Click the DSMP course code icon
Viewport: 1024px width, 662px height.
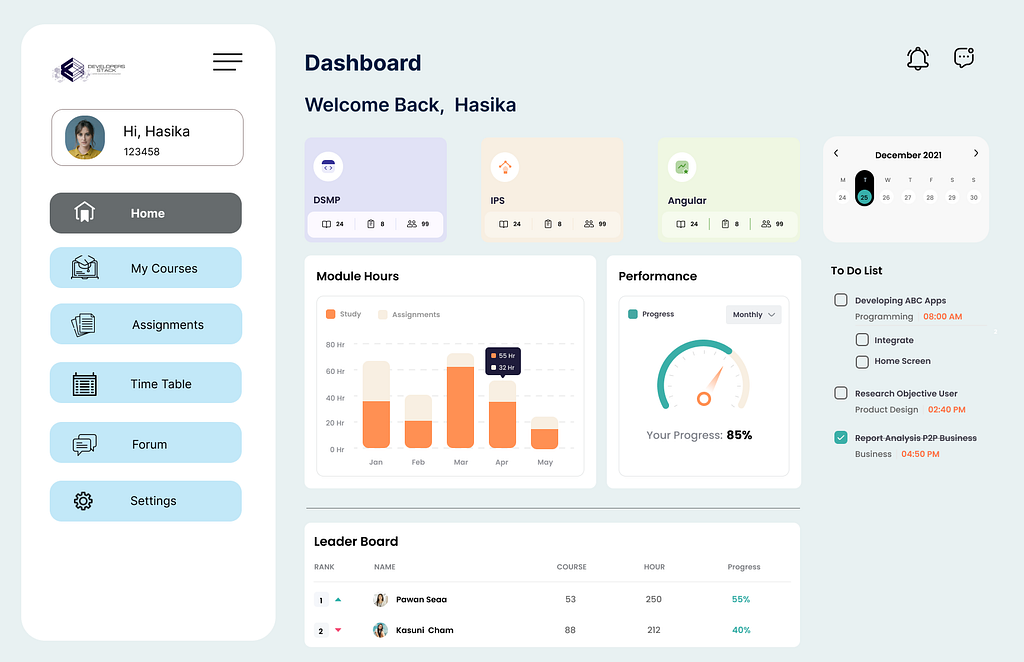[x=327, y=165]
